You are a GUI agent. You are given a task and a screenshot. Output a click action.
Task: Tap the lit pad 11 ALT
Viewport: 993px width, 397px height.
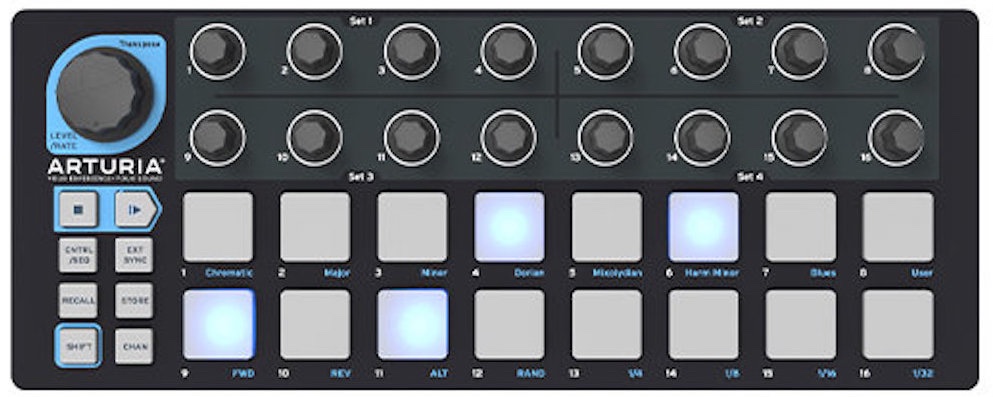[412, 325]
